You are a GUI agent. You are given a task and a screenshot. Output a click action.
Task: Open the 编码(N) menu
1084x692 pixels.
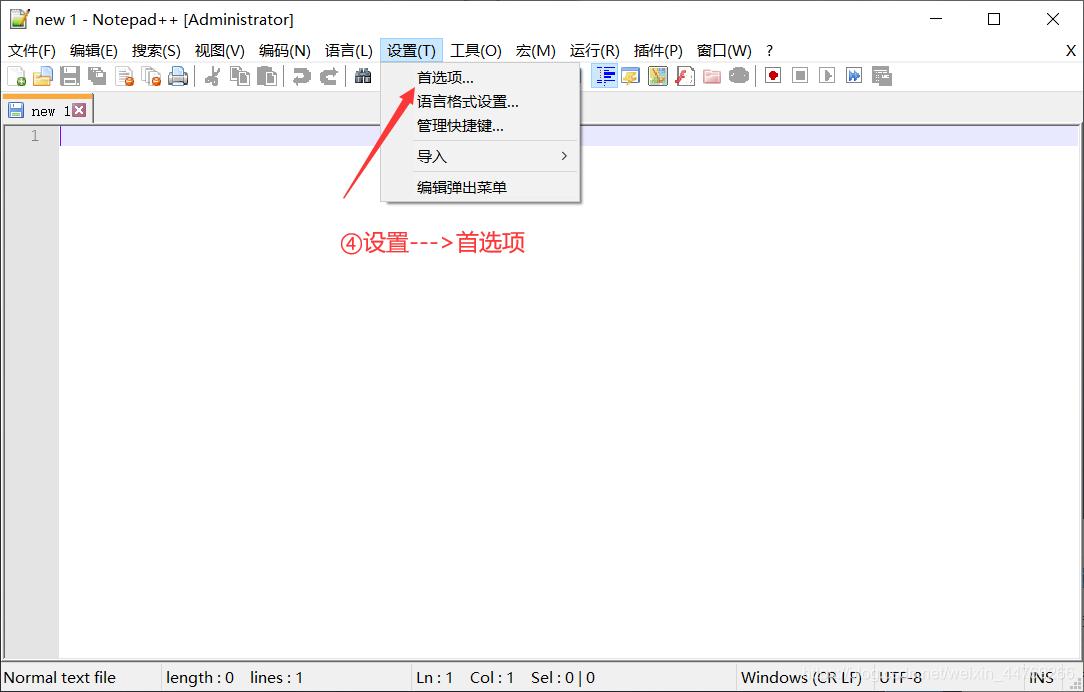pyautogui.click(x=285, y=50)
